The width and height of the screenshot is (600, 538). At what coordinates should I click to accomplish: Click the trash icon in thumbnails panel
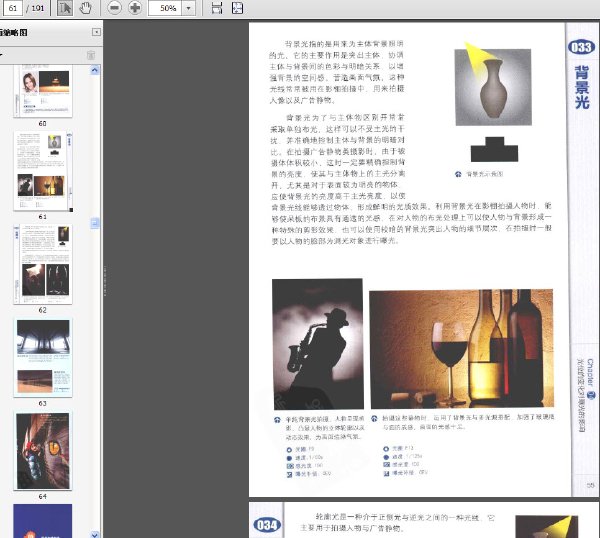point(91,55)
